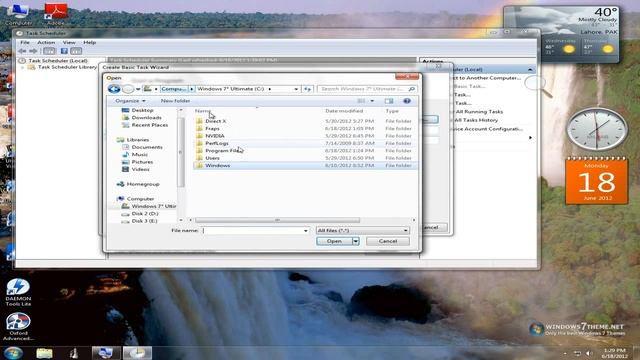This screenshot has width=640, height=360.
Task: Open File menu in Task Scheduler
Action: 25,42
